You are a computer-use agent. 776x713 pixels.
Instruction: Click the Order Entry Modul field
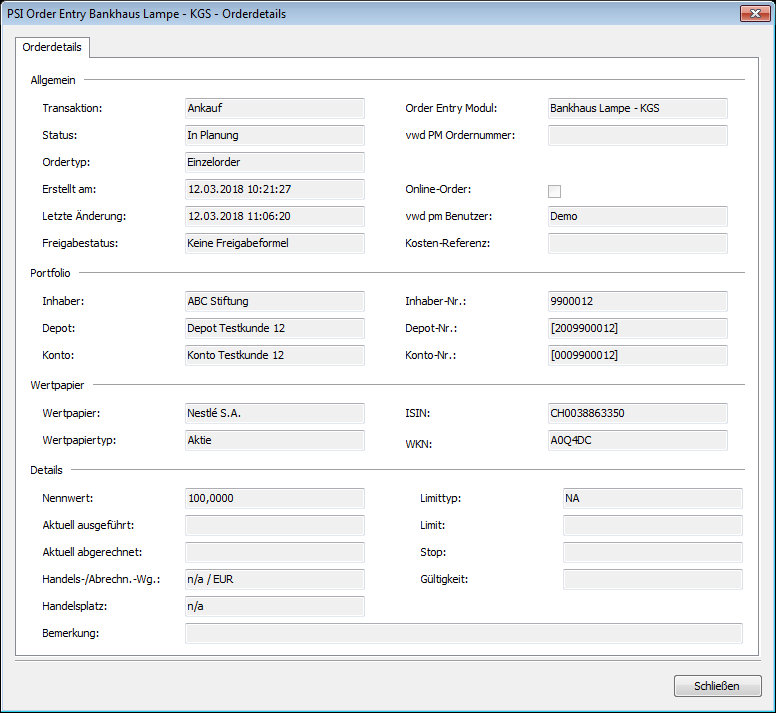coord(637,108)
